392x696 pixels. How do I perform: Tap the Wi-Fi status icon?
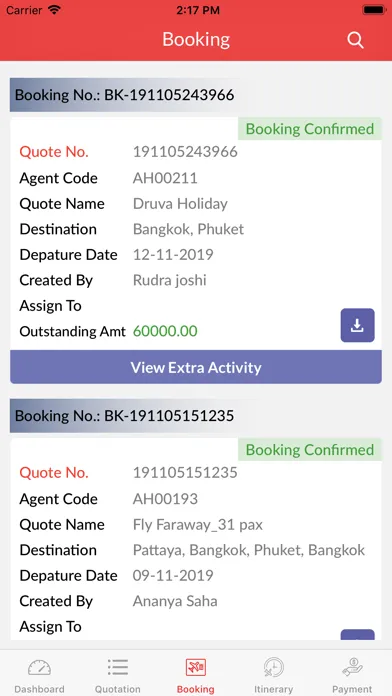[54, 10]
